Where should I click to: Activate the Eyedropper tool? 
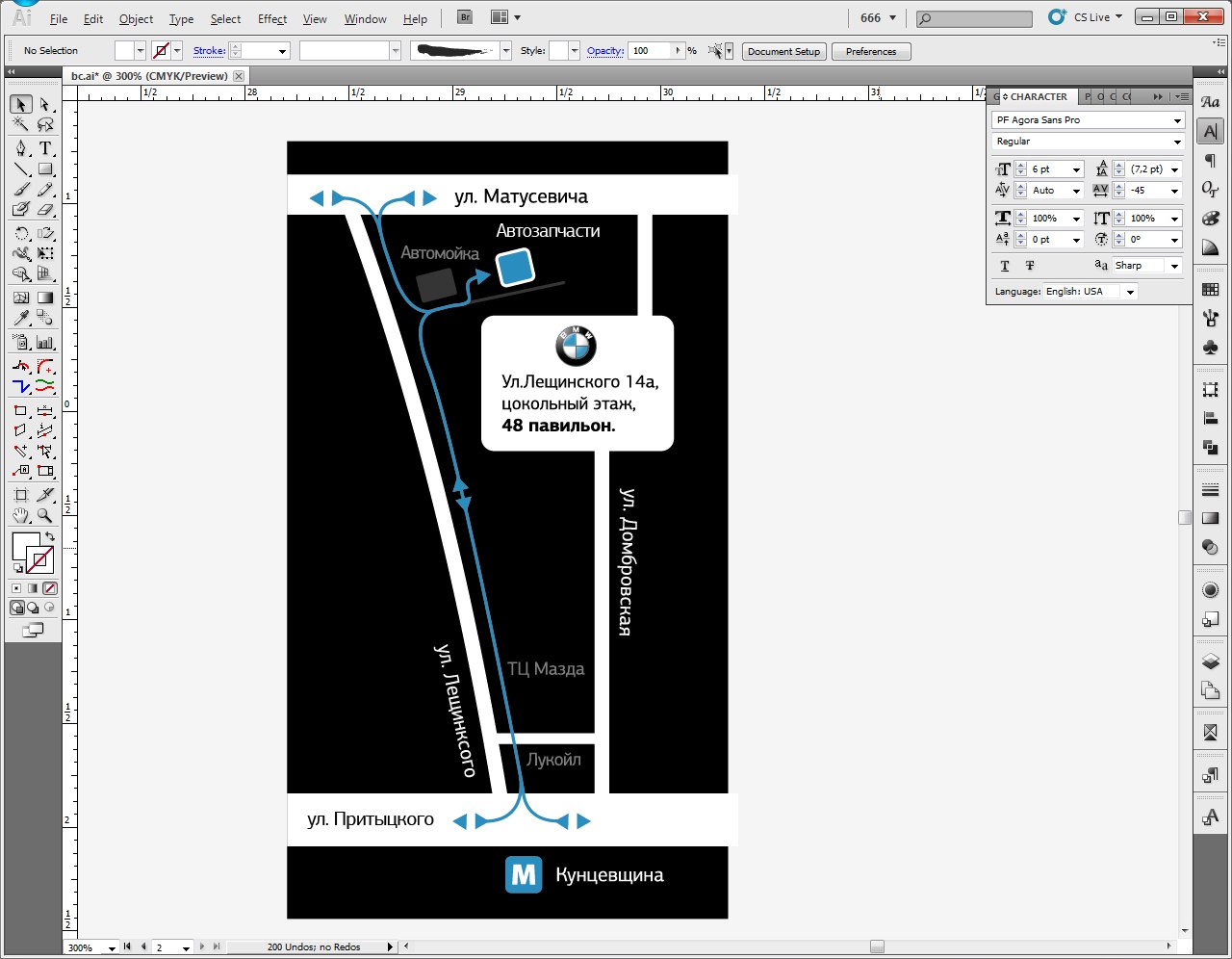point(21,318)
